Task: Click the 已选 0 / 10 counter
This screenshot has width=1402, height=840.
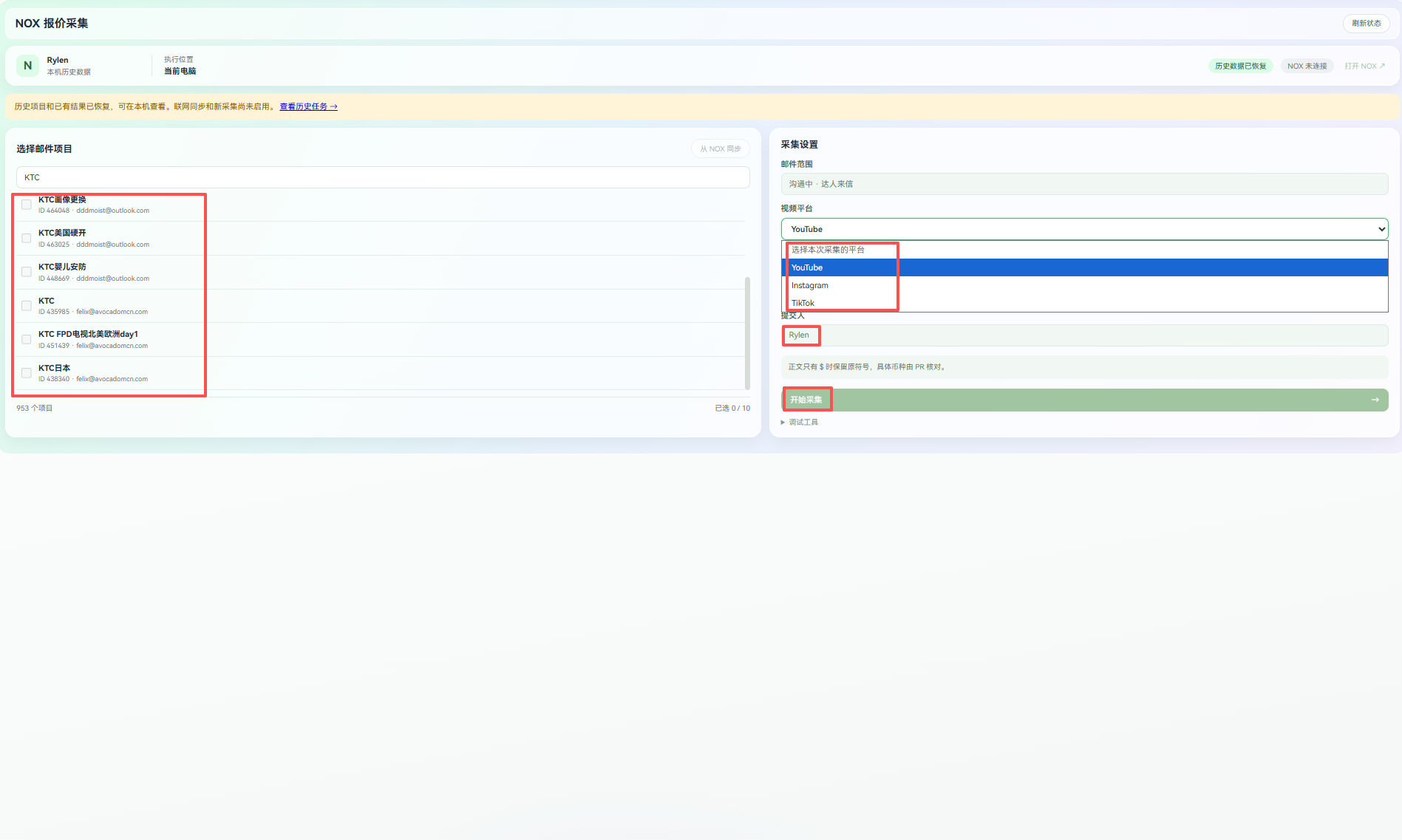Action: 732,408
